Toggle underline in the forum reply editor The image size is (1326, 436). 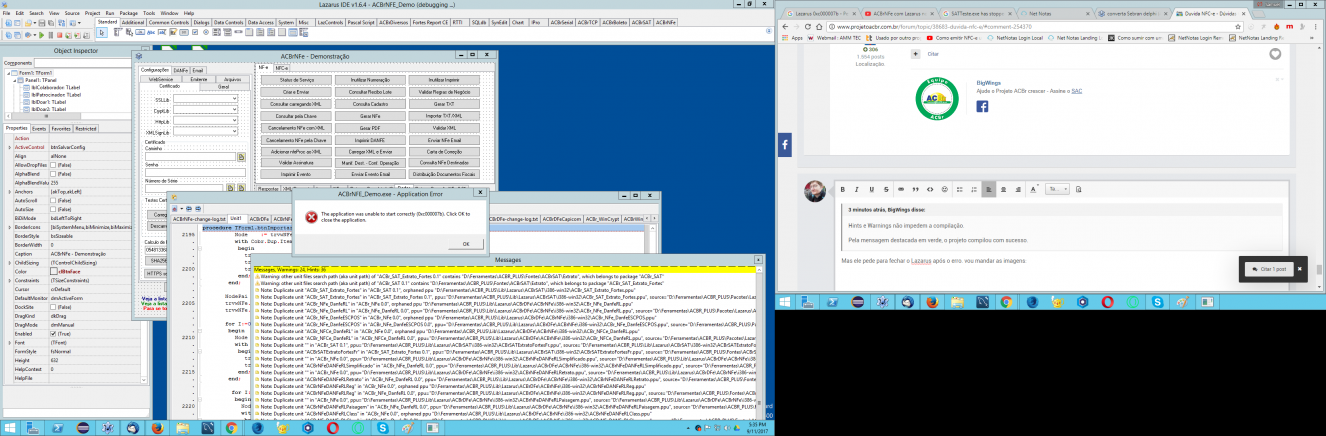click(x=871, y=189)
